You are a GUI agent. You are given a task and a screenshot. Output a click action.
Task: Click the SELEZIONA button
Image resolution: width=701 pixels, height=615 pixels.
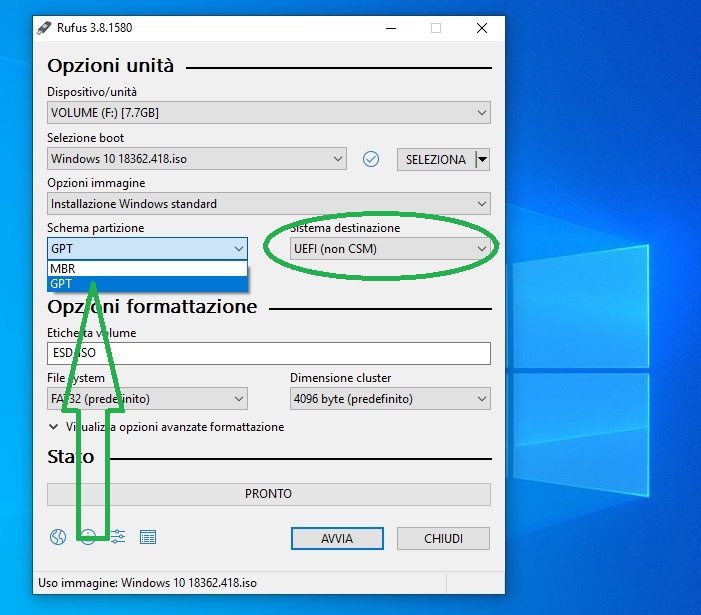[436, 159]
